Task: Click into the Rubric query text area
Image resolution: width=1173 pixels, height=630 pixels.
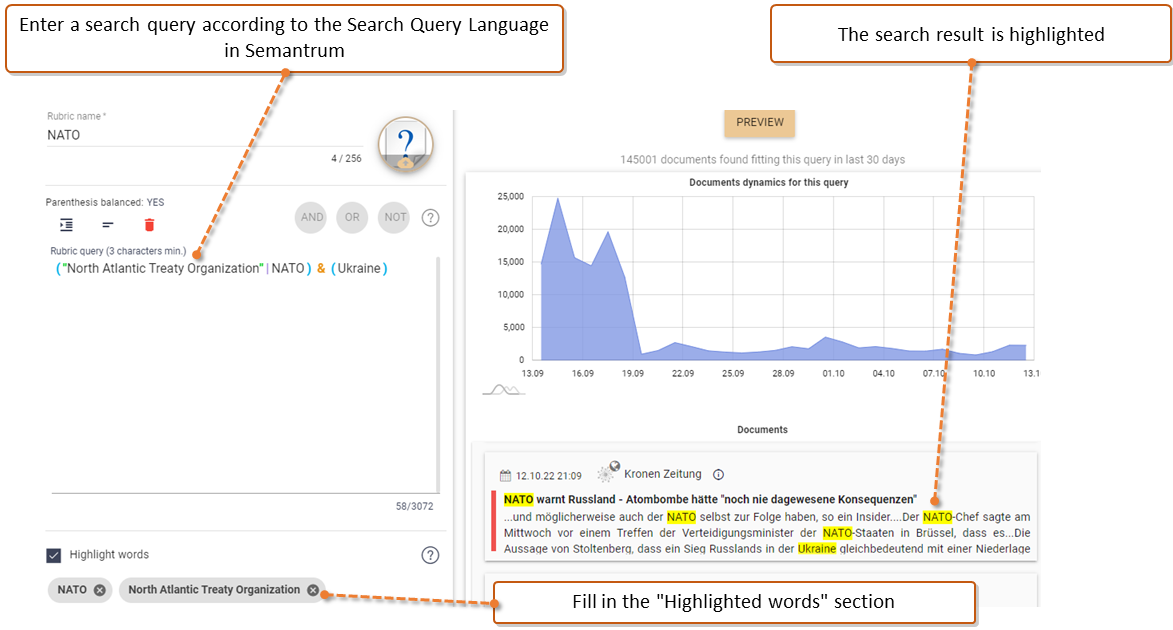Action: (244, 374)
